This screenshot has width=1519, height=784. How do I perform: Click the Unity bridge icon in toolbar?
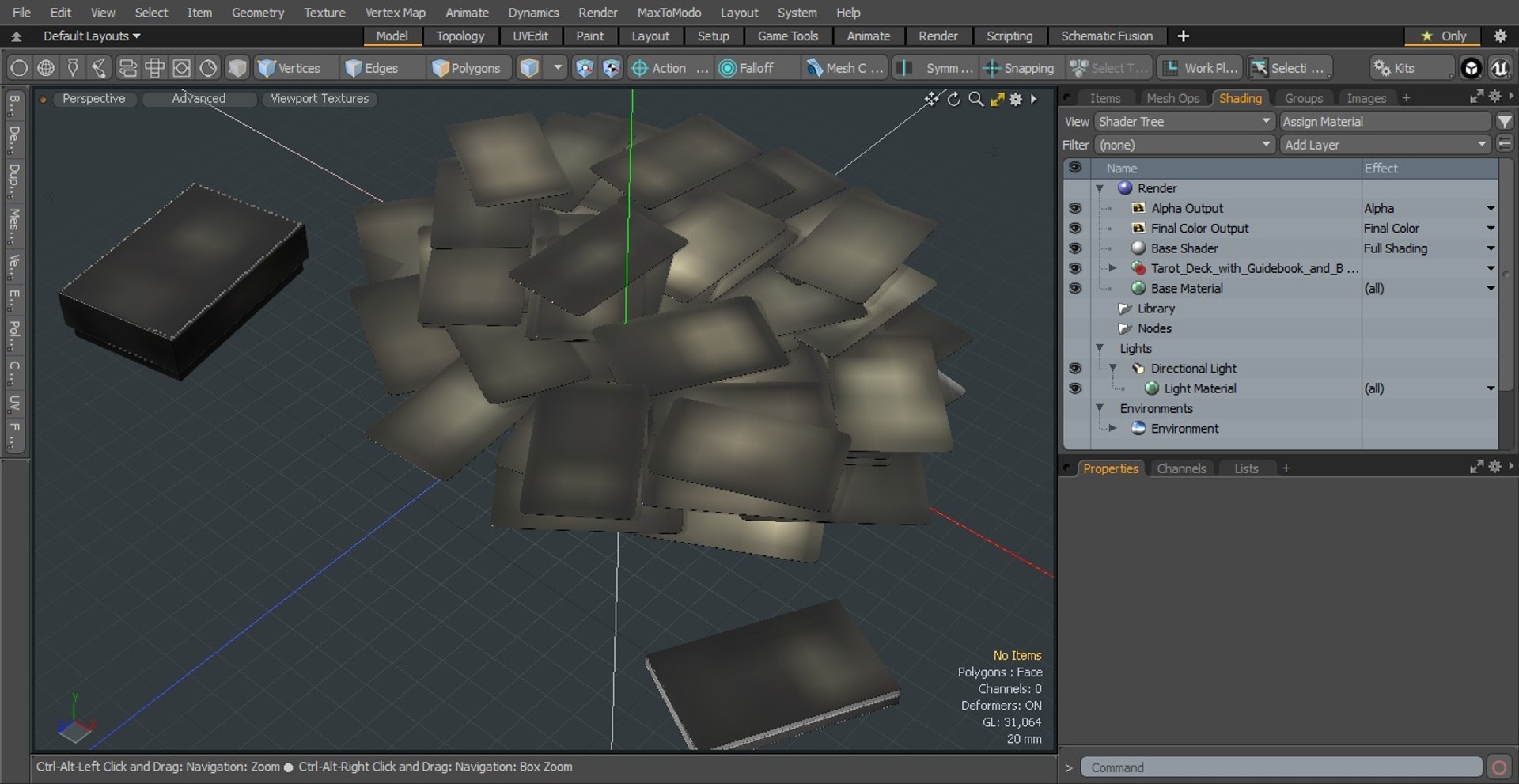(x=1471, y=68)
